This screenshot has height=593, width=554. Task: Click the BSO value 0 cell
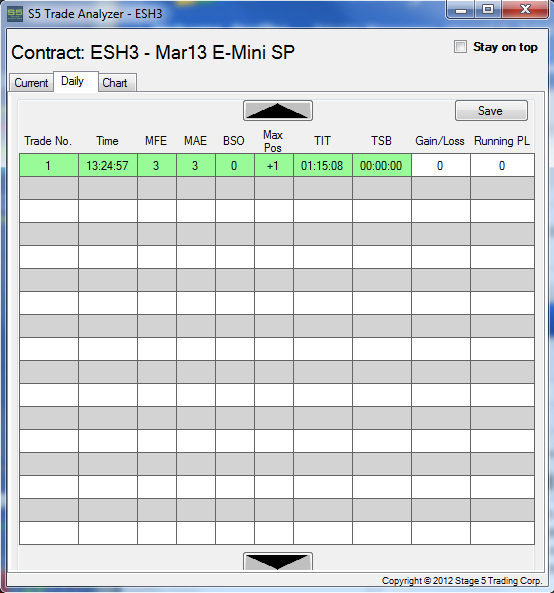(234, 165)
